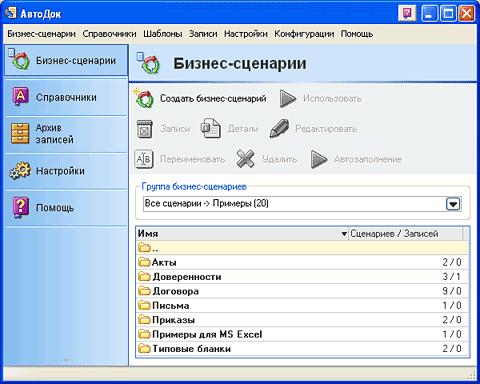Open the Конфигурации menu

coord(304,34)
